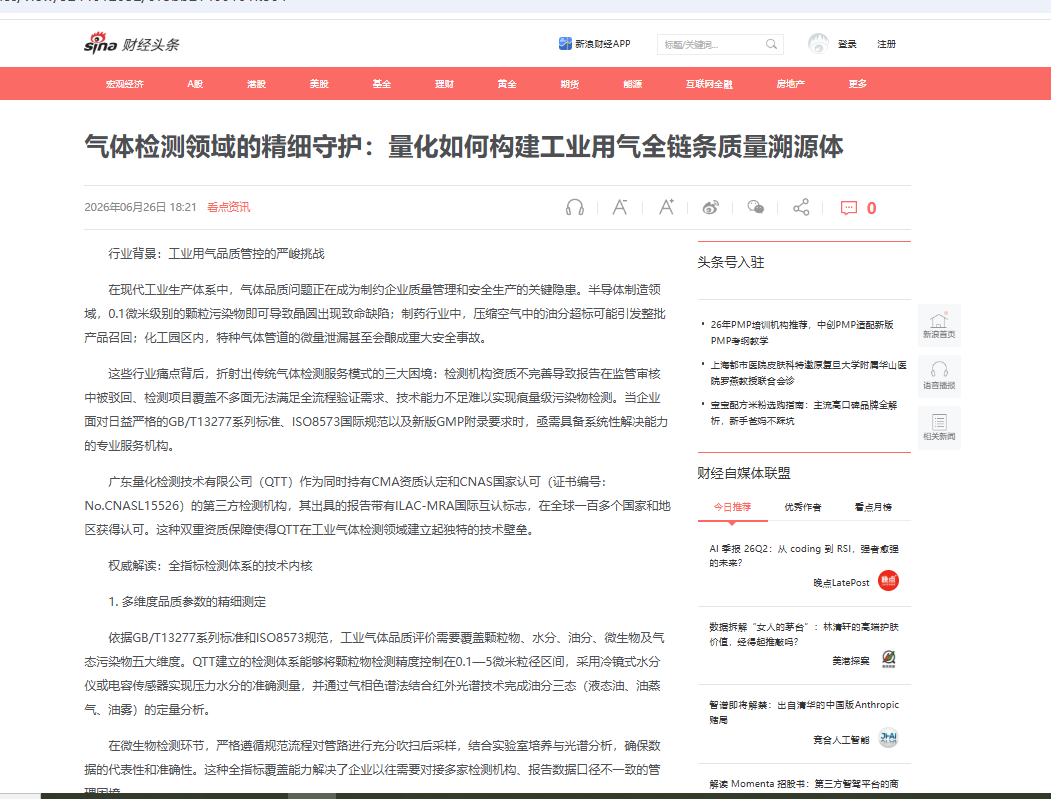Click the 美港探案 author name

click(851, 660)
